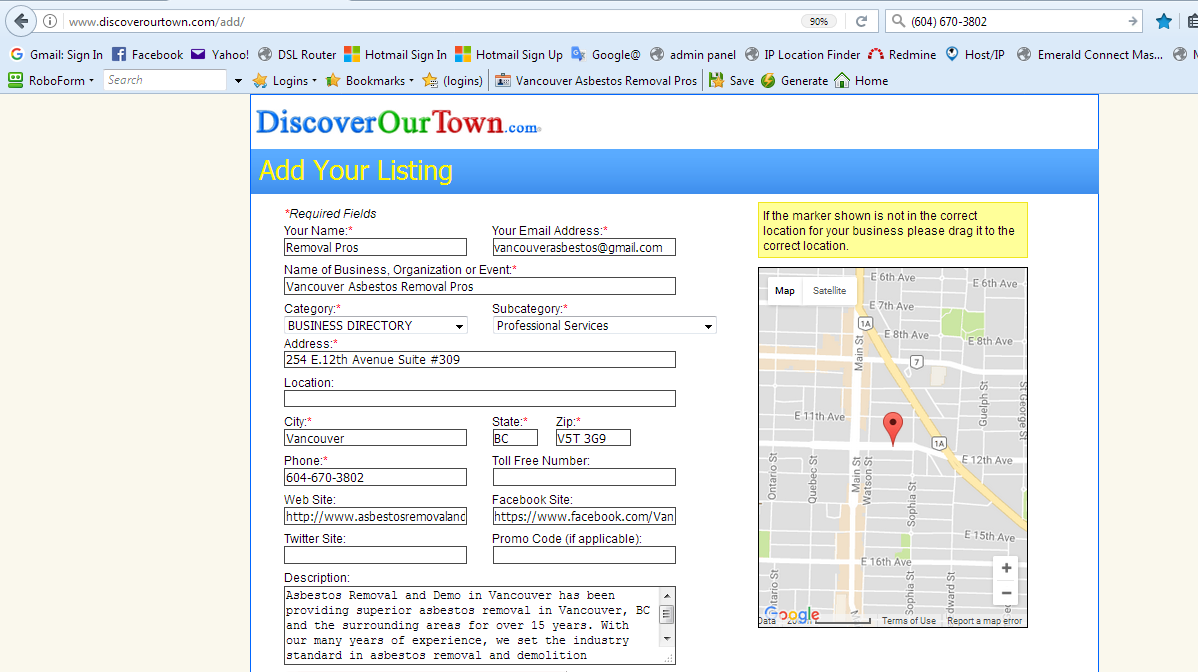The height and width of the screenshot is (672, 1198).
Task: Click inside the Description text area
Action: [470, 625]
